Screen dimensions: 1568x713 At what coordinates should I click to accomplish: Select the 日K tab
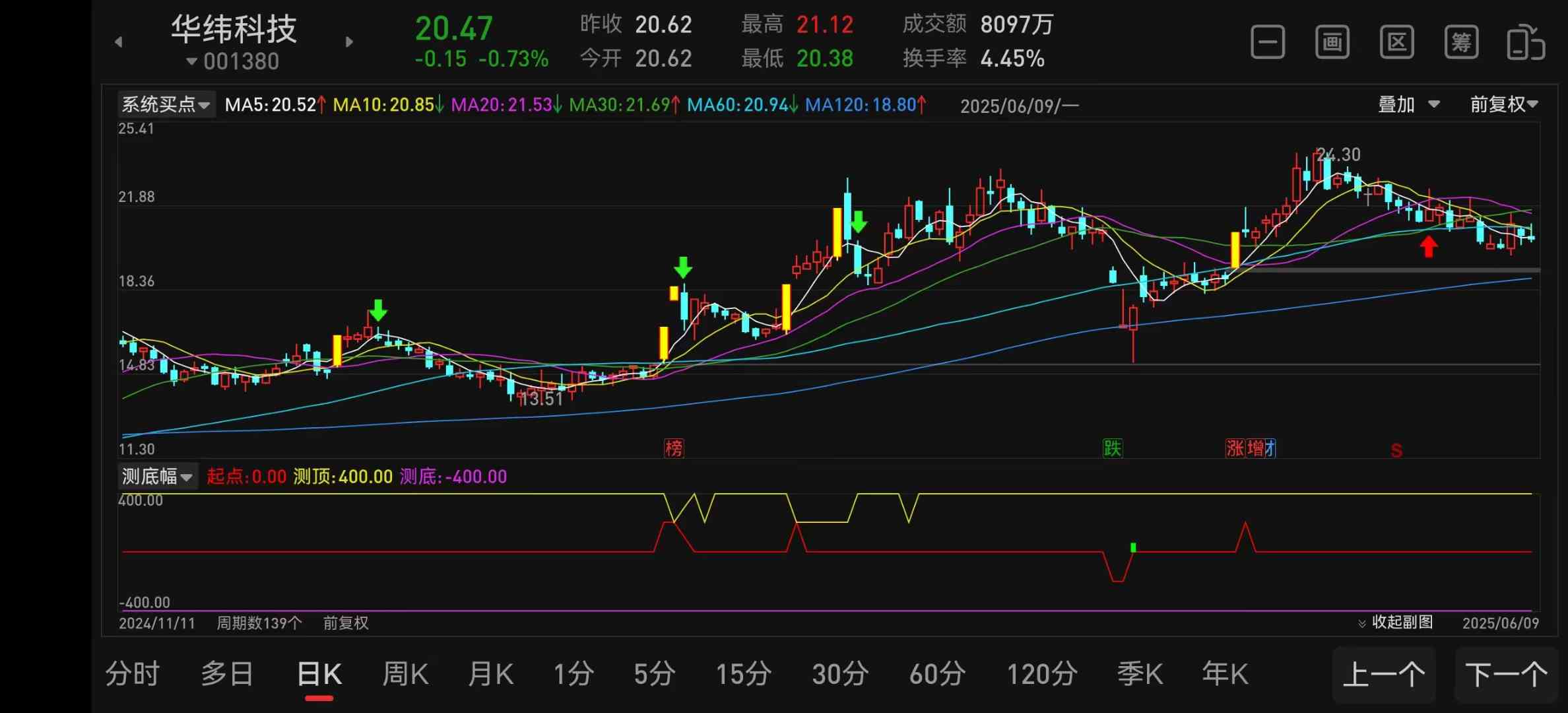pyautogui.click(x=319, y=674)
